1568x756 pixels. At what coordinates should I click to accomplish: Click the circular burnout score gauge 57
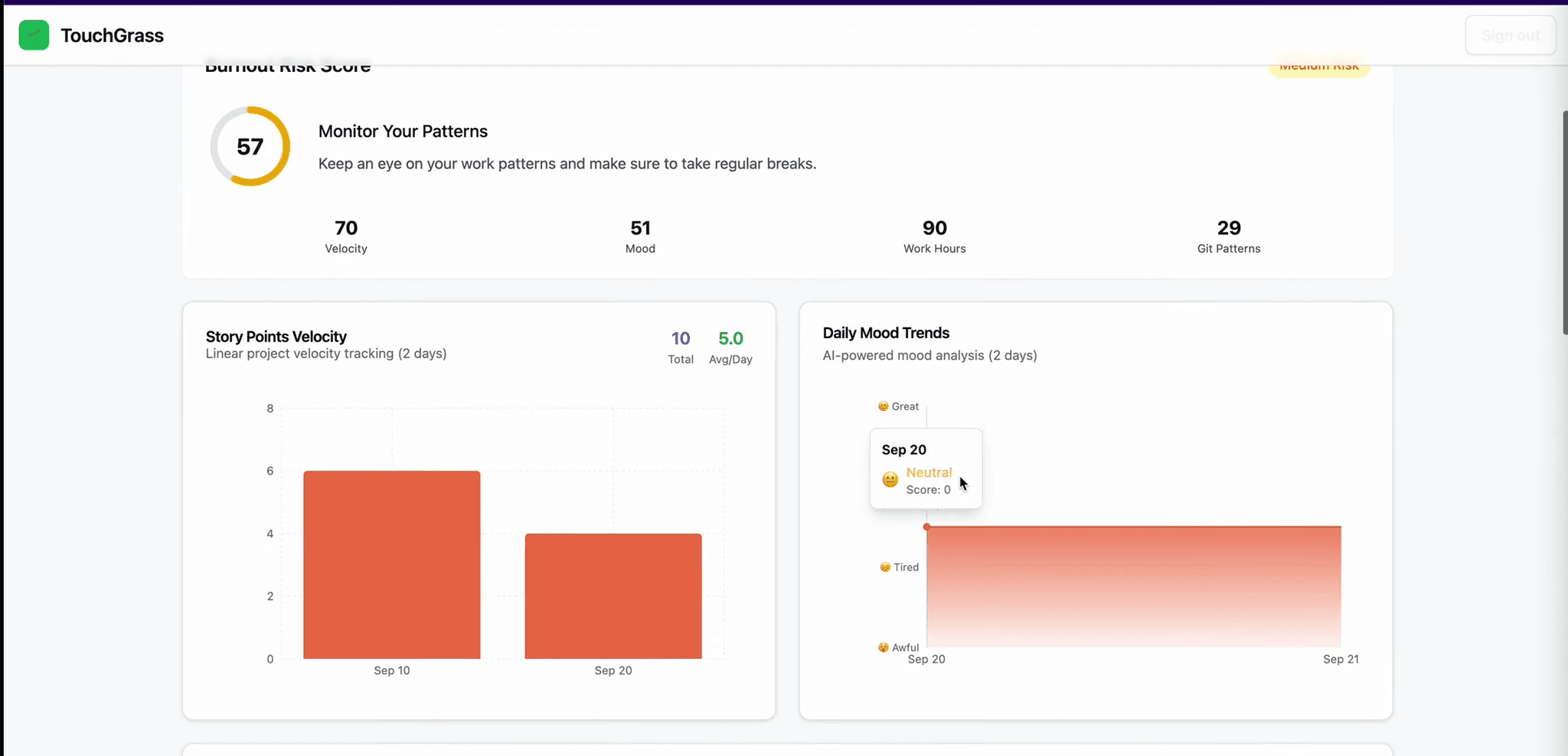(250, 146)
